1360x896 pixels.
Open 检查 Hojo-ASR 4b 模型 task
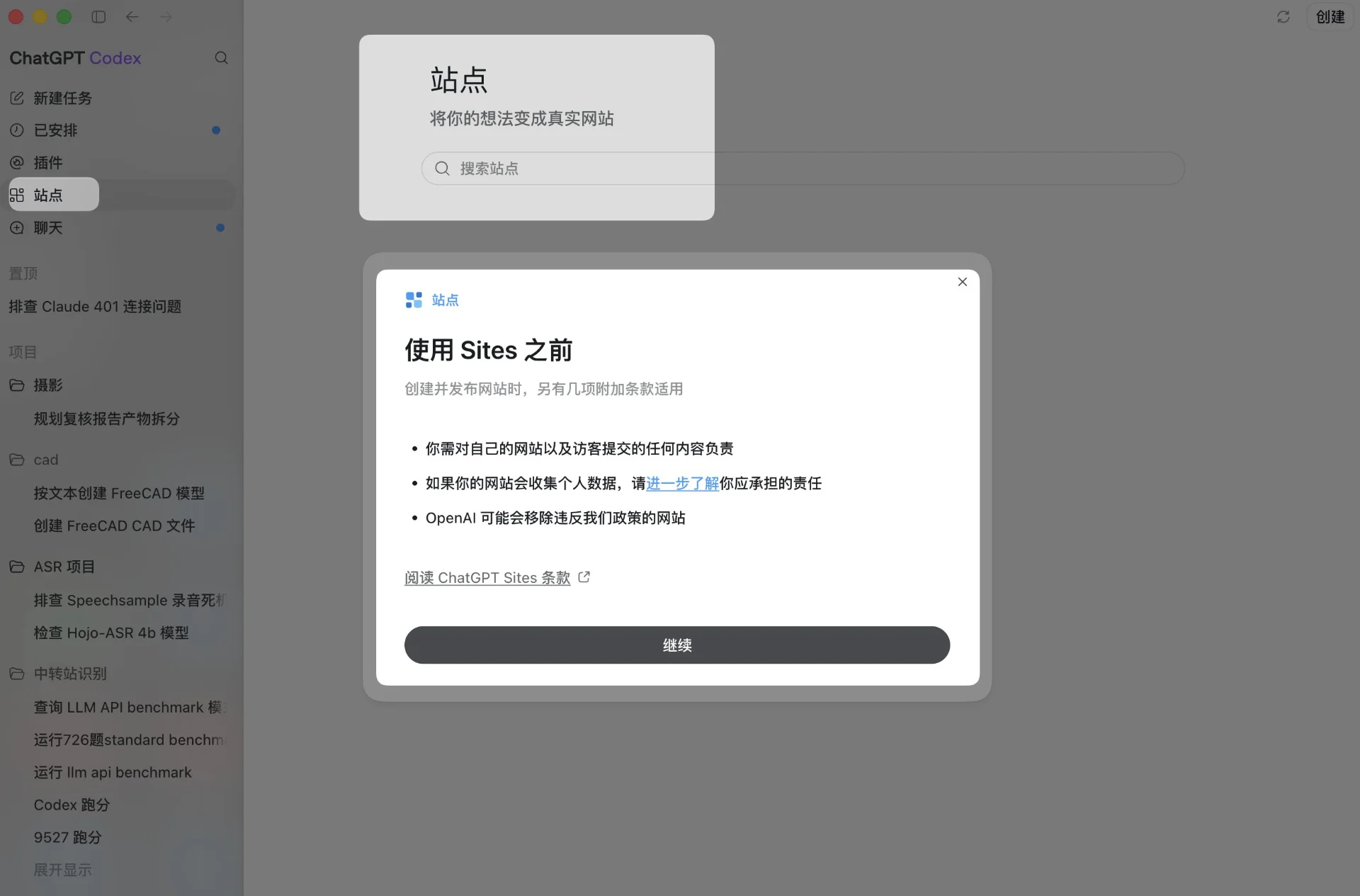pos(111,633)
